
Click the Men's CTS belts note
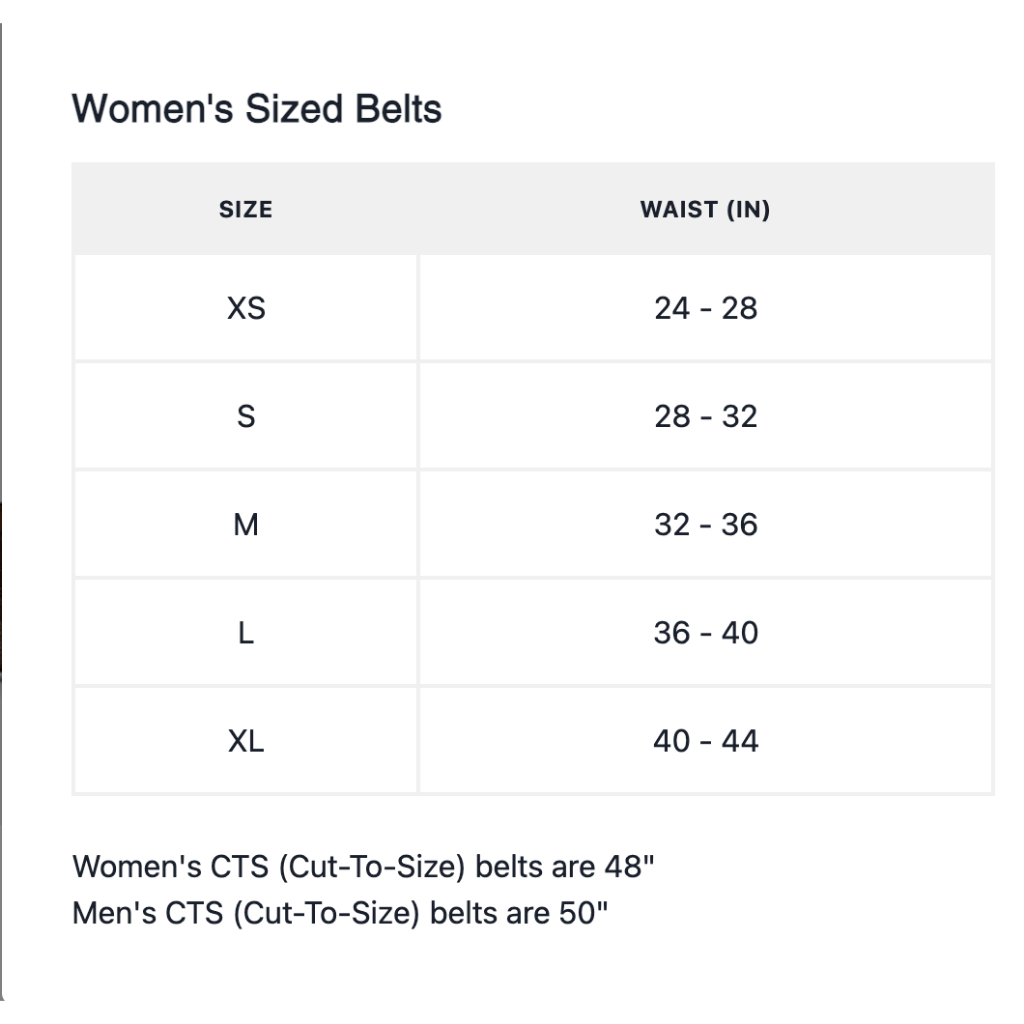pos(341,914)
